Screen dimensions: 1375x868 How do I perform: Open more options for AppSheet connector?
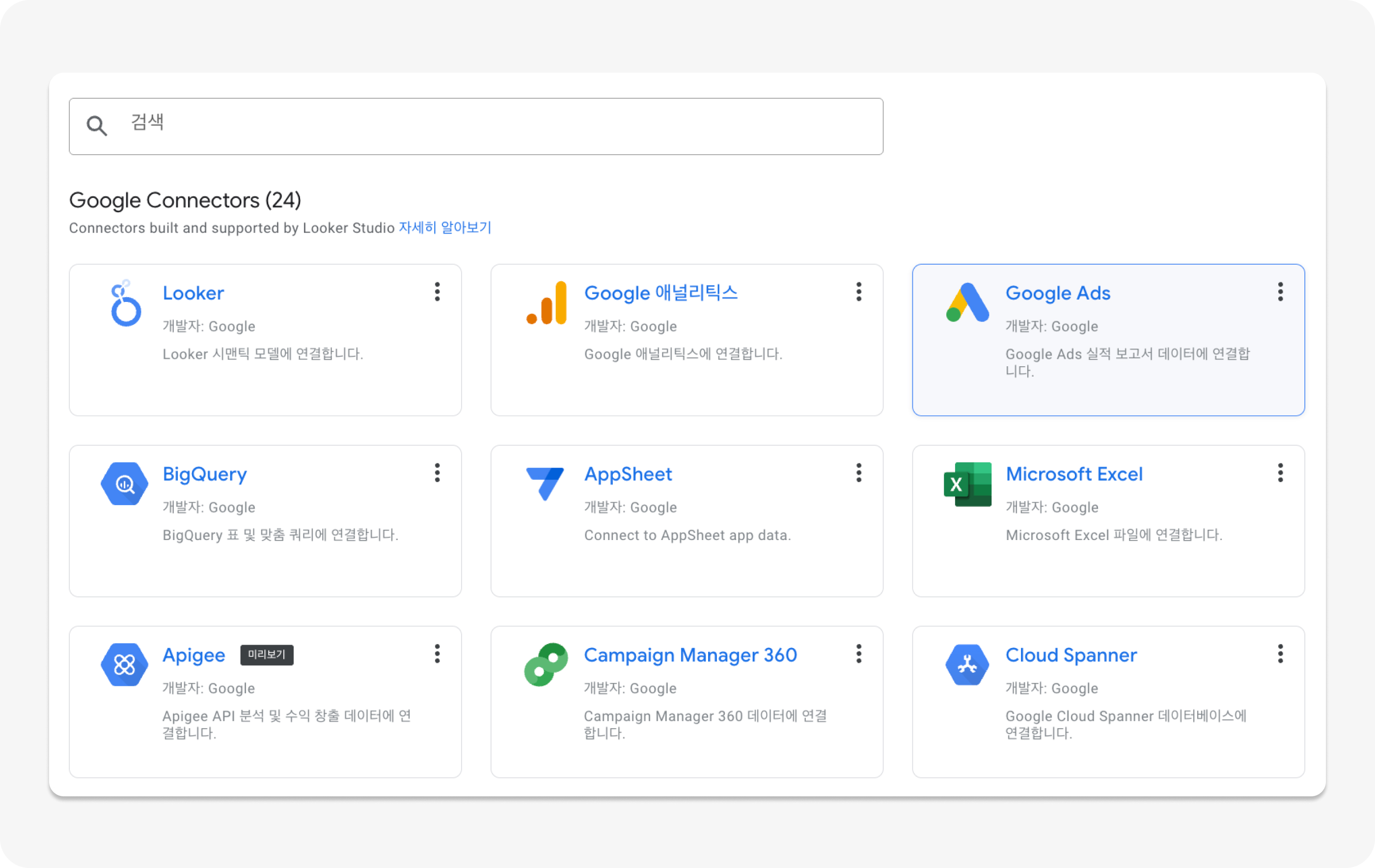(x=859, y=473)
